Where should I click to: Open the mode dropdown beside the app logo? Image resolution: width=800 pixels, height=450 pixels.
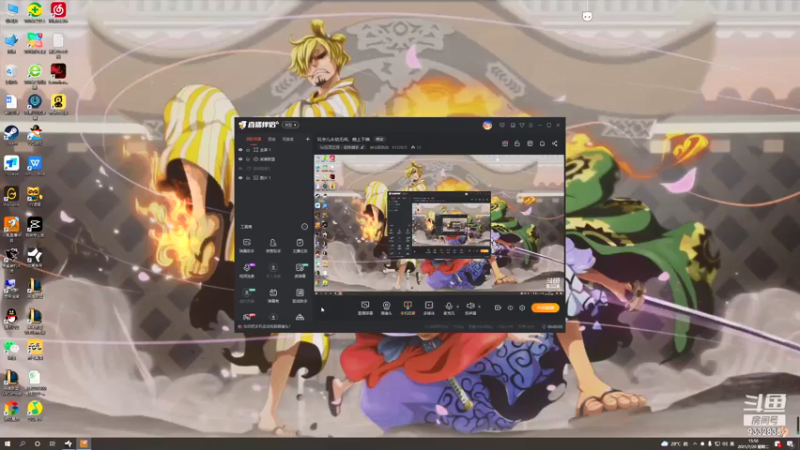click(291, 125)
